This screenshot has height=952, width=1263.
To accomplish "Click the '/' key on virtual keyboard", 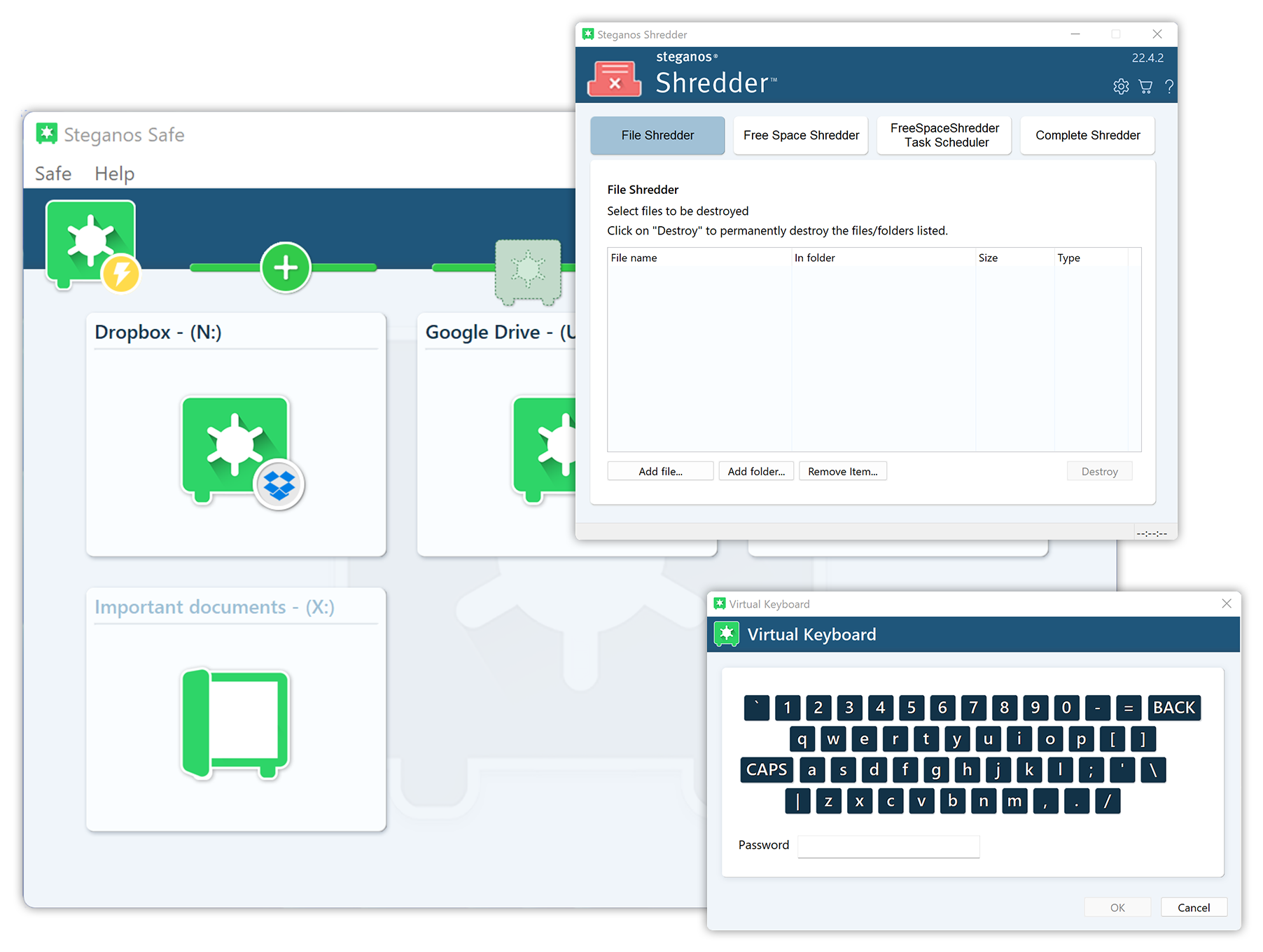I will click(1108, 801).
